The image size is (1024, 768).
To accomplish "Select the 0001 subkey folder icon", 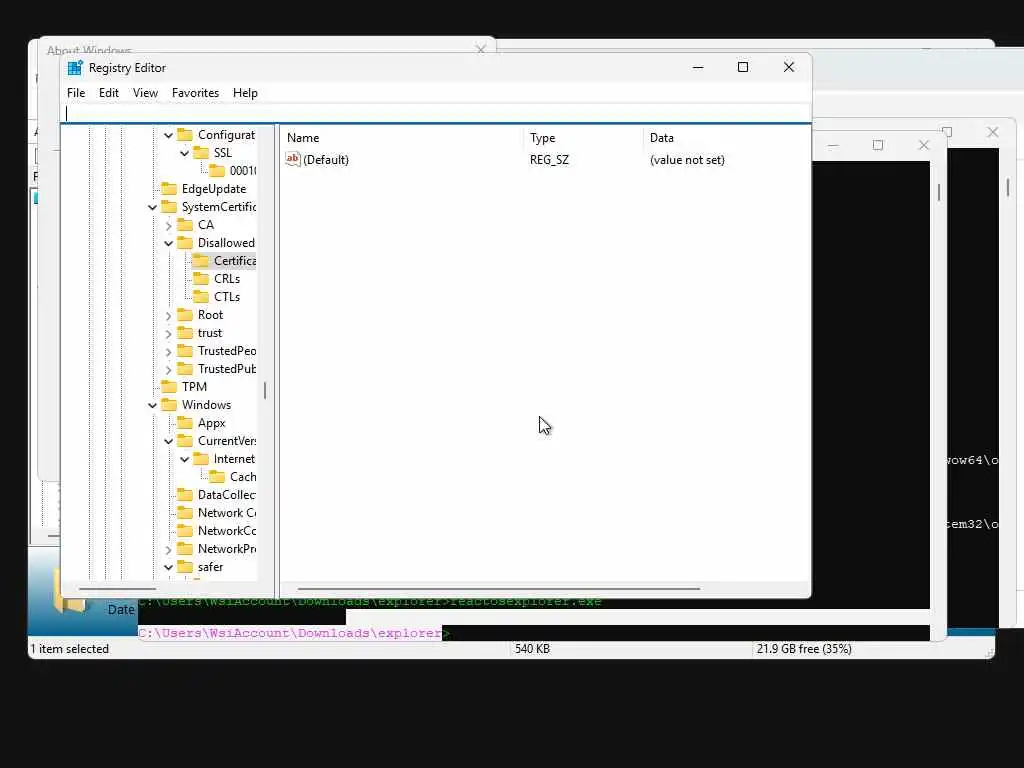I will point(217,170).
